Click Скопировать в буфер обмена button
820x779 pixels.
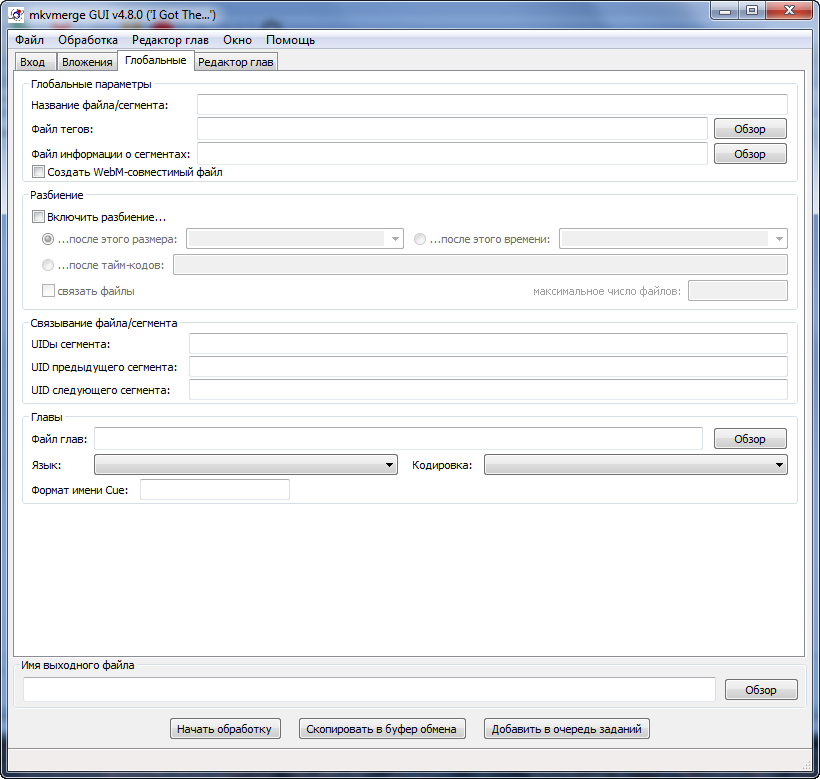pos(382,729)
